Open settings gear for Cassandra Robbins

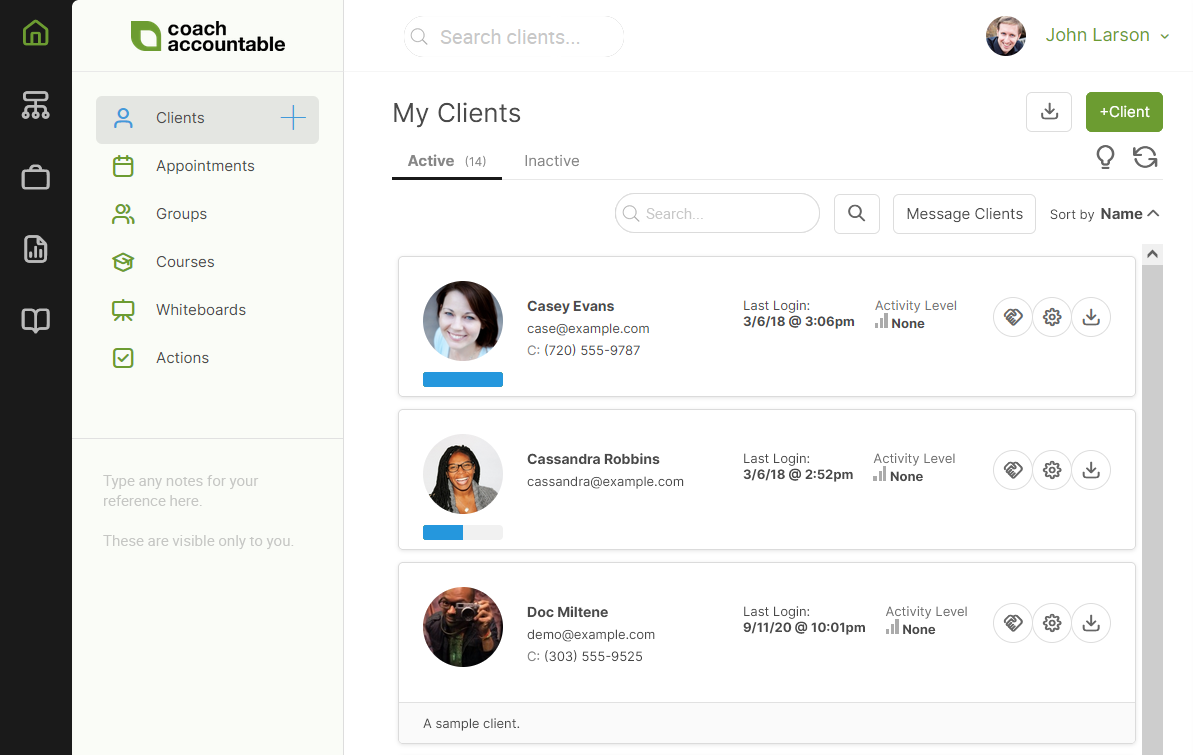(x=1051, y=469)
